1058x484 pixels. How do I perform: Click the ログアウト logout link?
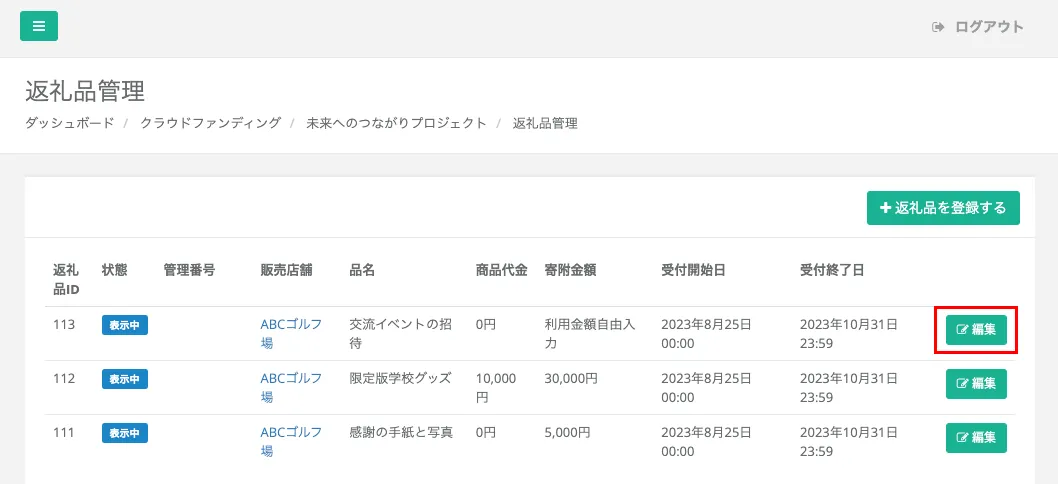click(978, 27)
